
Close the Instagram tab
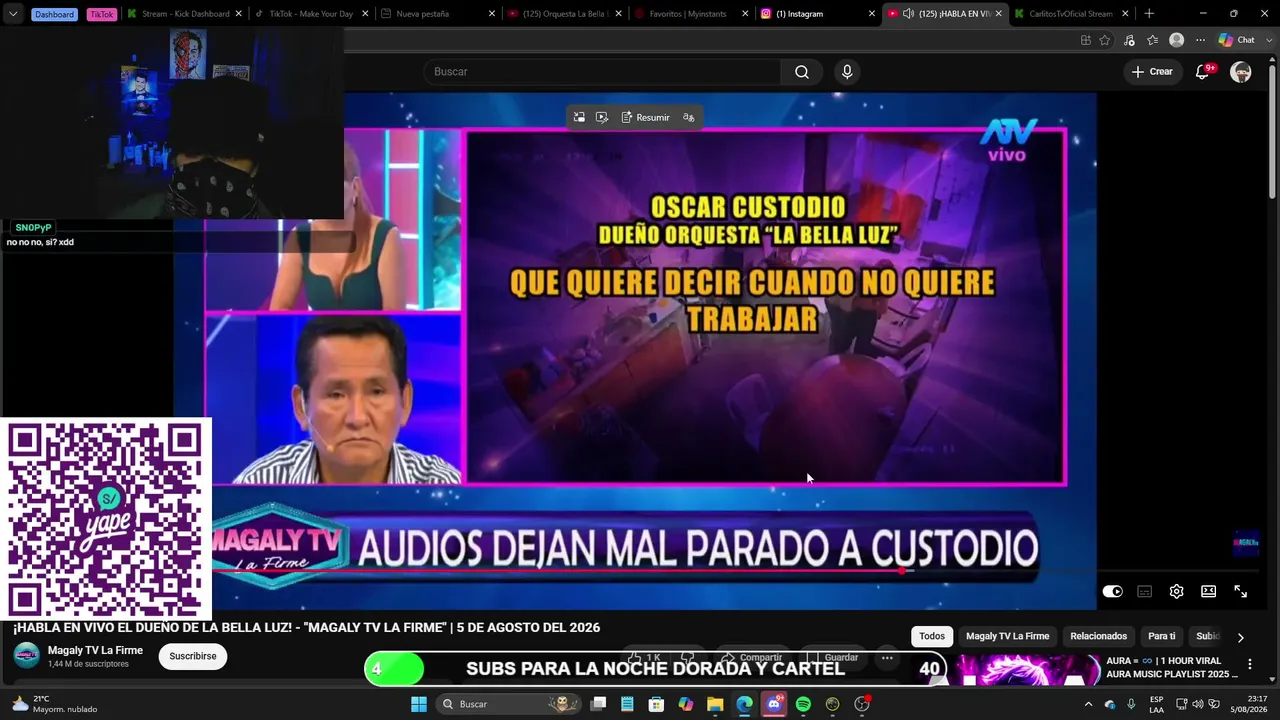tap(872, 14)
